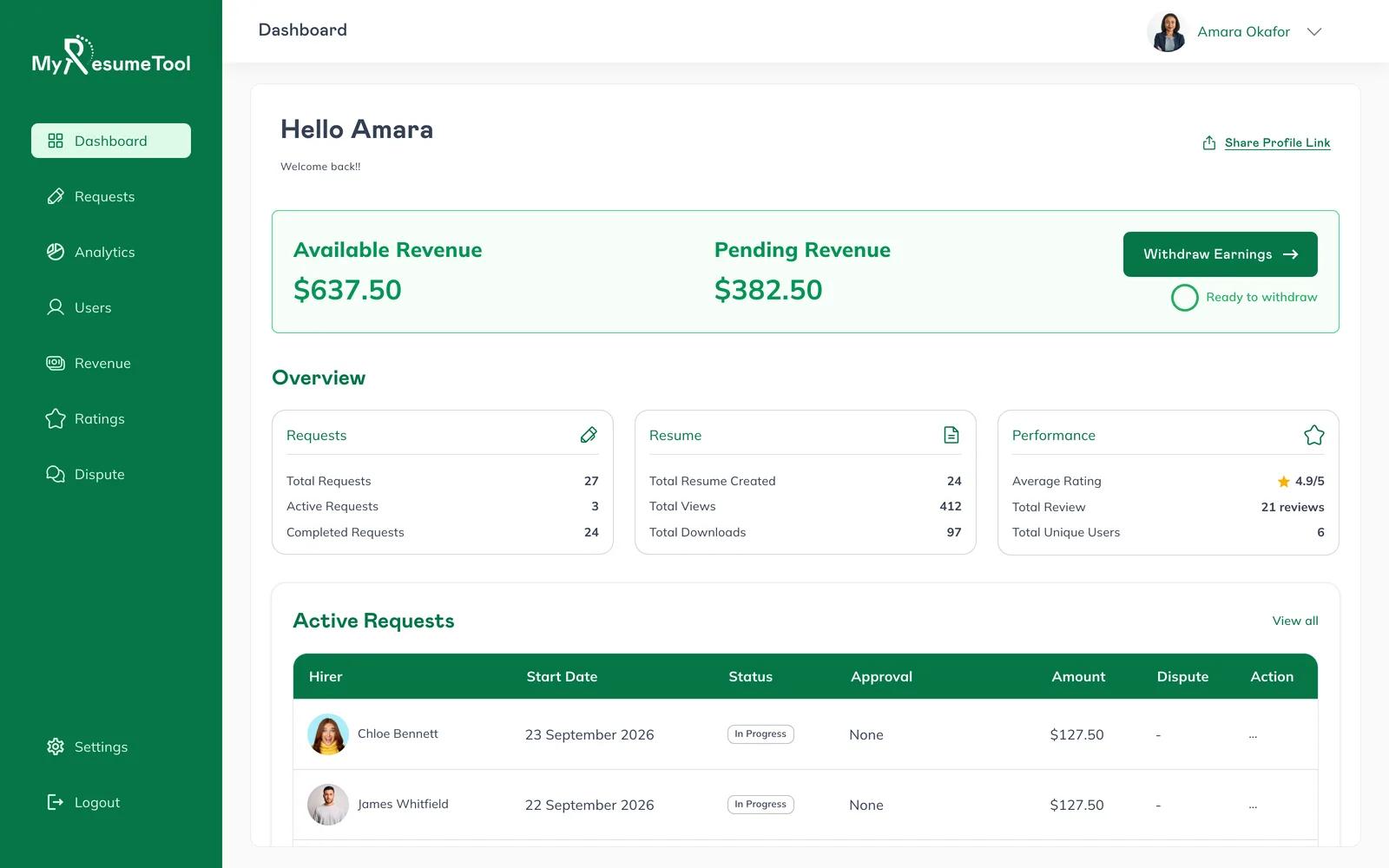Screen dimensions: 1389x868
Task: Click the Start Date column header
Action: [x=562, y=676]
